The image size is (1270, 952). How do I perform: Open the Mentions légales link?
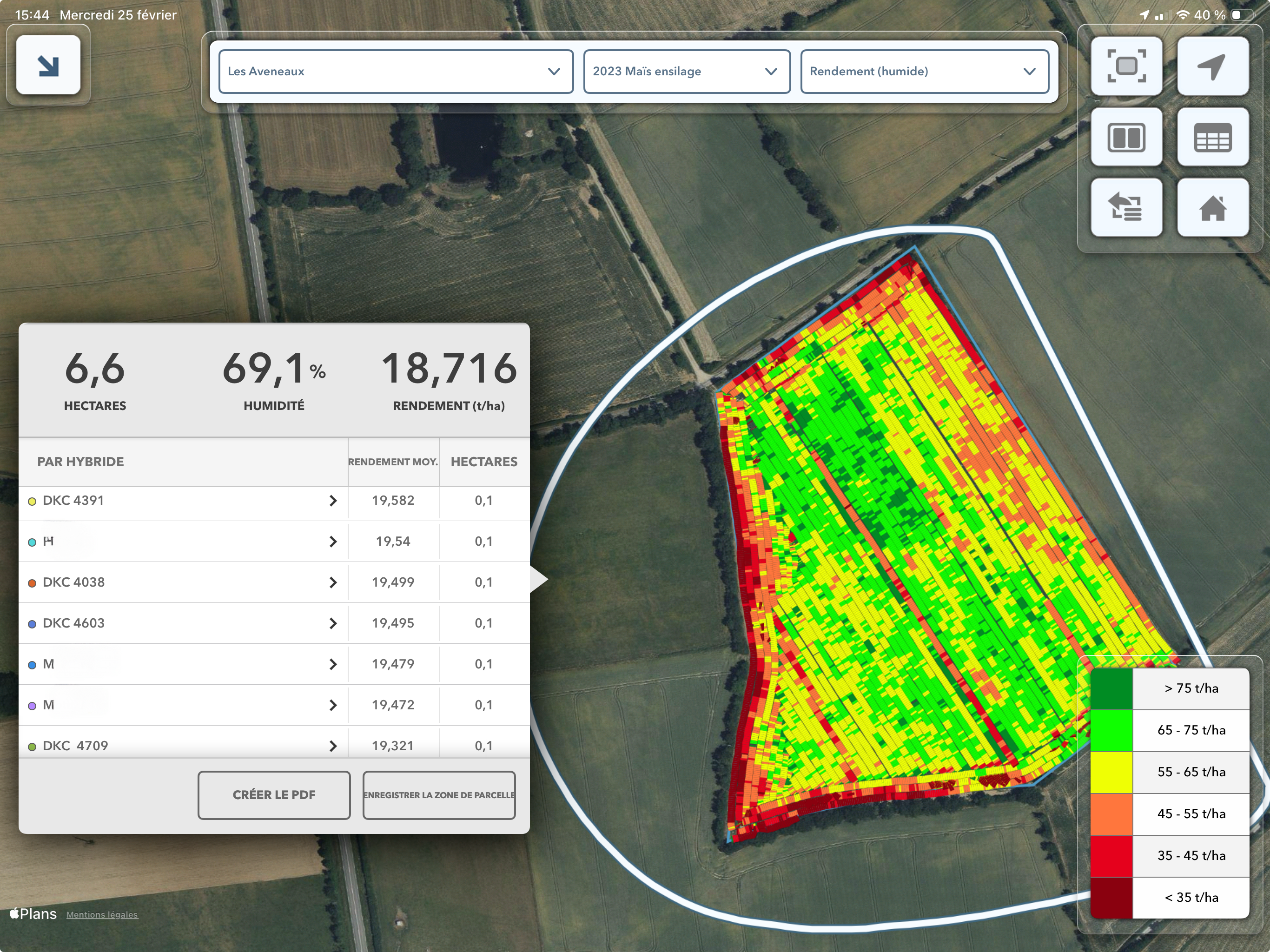coord(102,915)
